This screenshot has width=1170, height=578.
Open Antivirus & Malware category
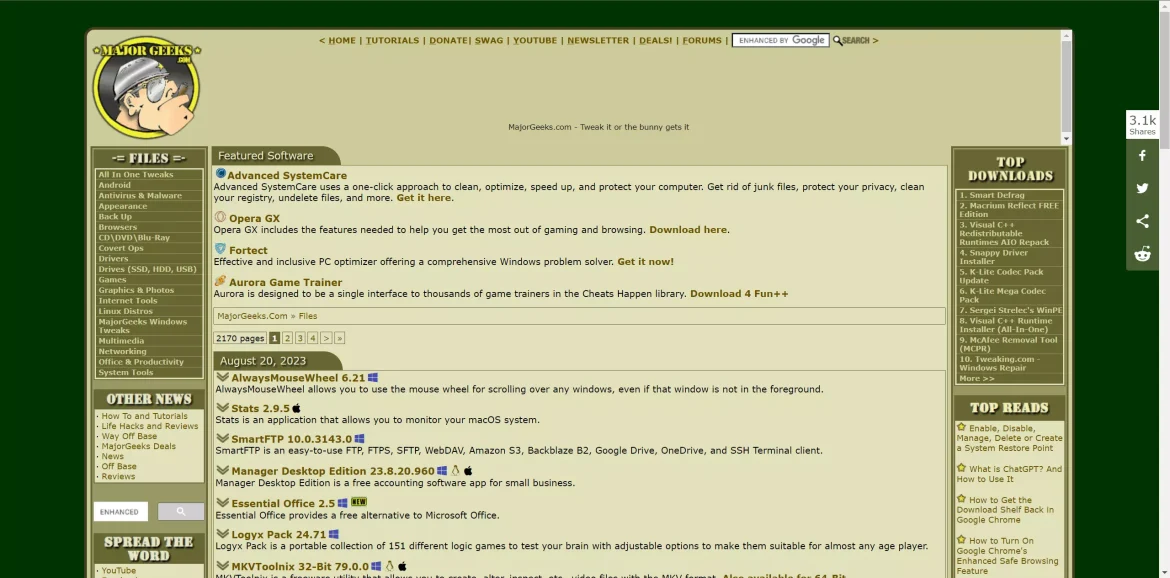point(140,195)
